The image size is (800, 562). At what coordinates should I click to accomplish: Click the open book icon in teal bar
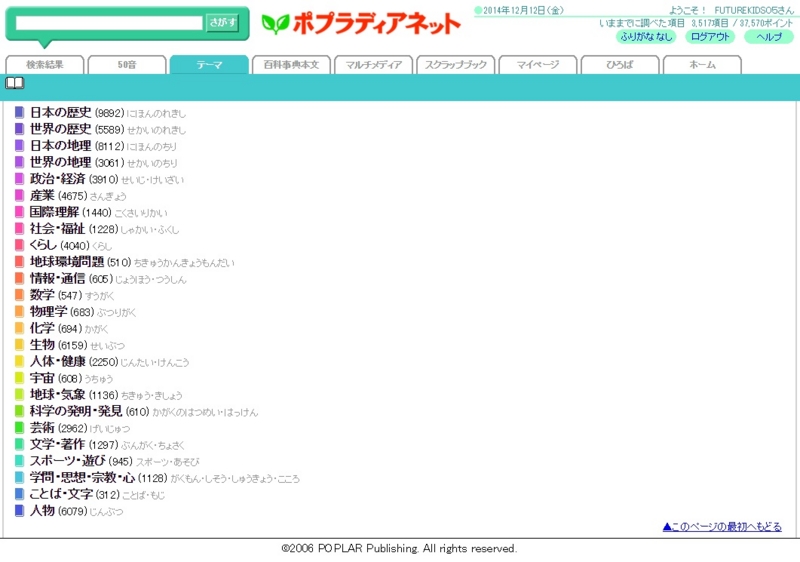click(15, 83)
